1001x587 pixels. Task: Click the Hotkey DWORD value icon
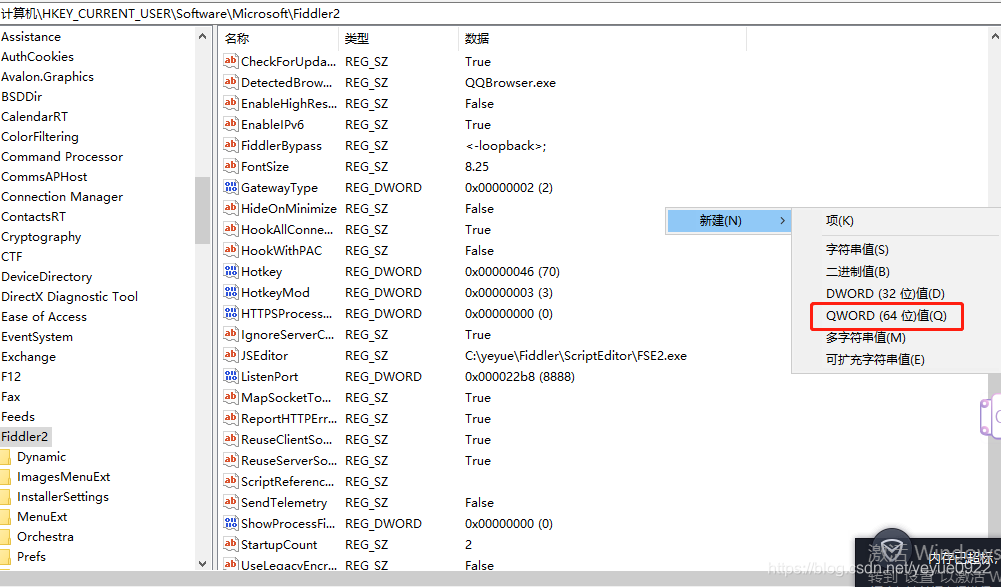(231, 272)
